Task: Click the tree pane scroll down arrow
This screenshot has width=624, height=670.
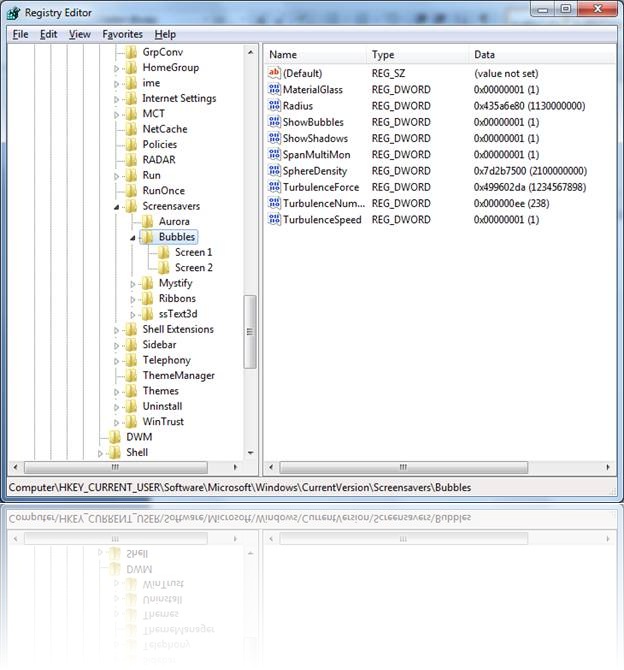Action: pos(250,452)
